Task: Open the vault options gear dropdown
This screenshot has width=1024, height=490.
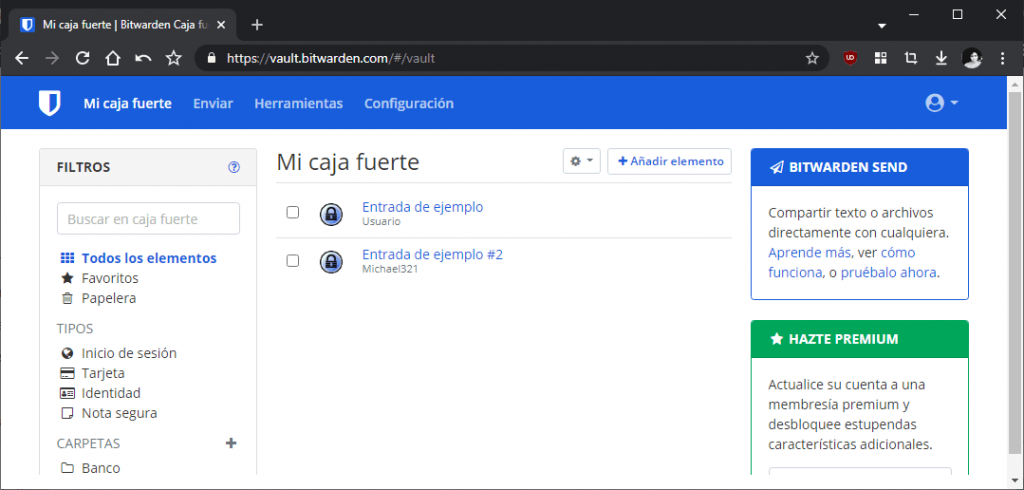Action: coord(582,161)
